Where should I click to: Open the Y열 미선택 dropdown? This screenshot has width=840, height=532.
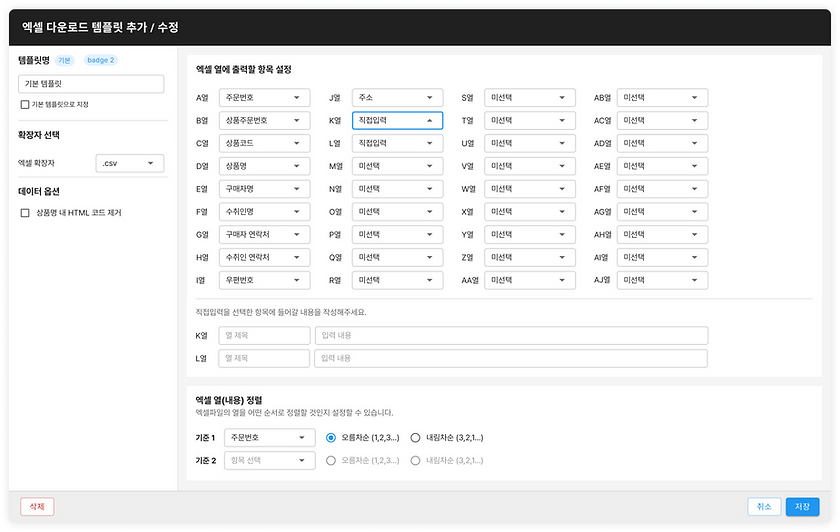[x=530, y=235]
